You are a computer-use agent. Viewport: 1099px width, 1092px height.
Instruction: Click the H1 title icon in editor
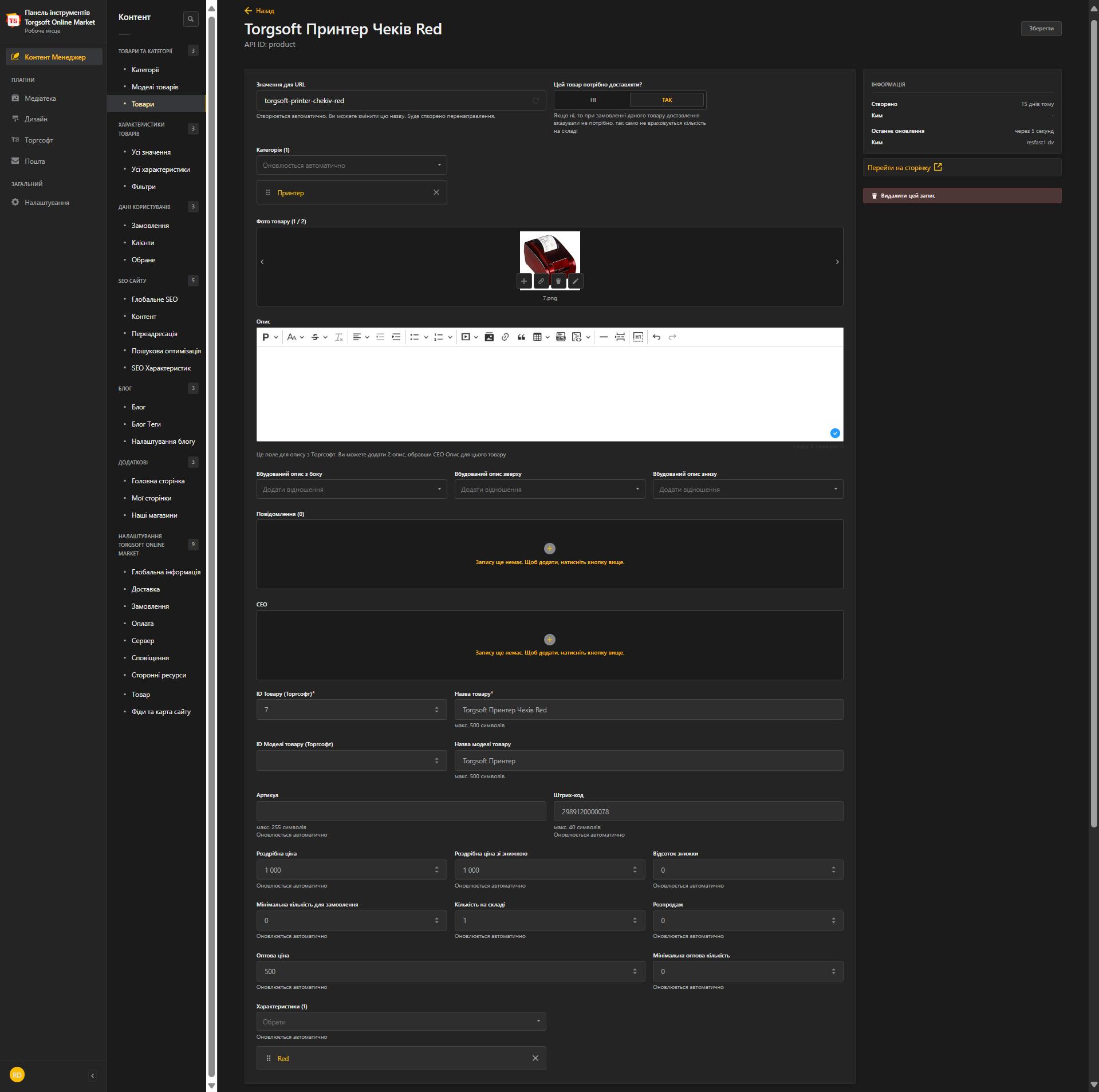point(639,337)
